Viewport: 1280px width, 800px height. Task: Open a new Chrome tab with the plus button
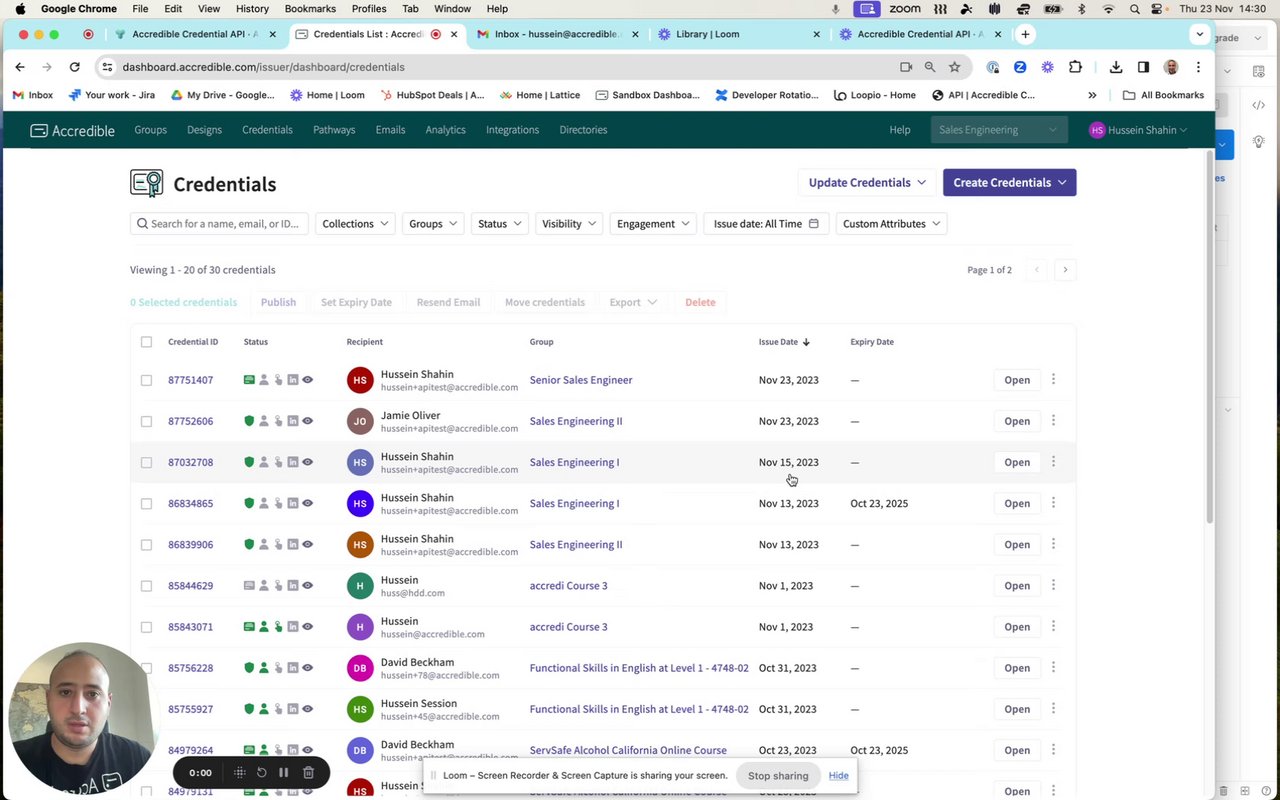click(1025, 34)
